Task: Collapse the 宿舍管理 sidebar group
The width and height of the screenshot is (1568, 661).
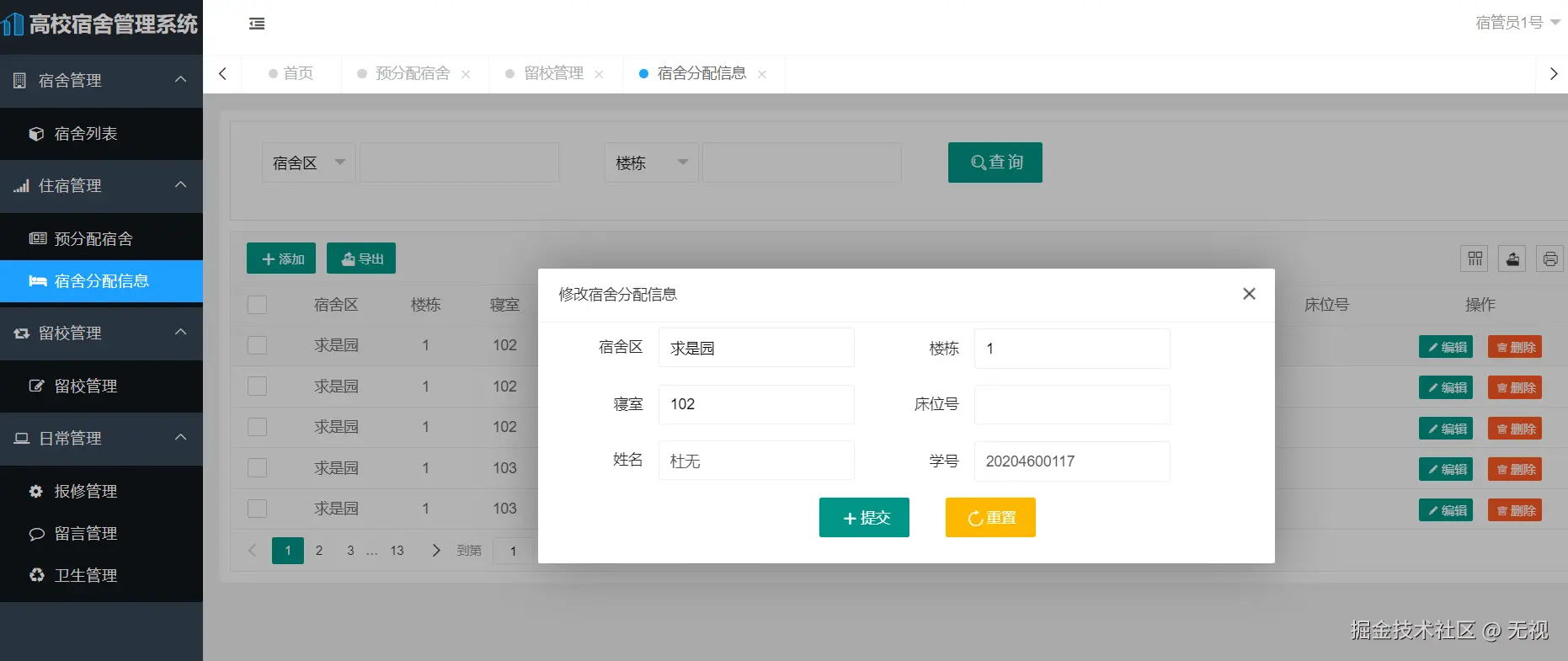Action: [x=101, y=81]
